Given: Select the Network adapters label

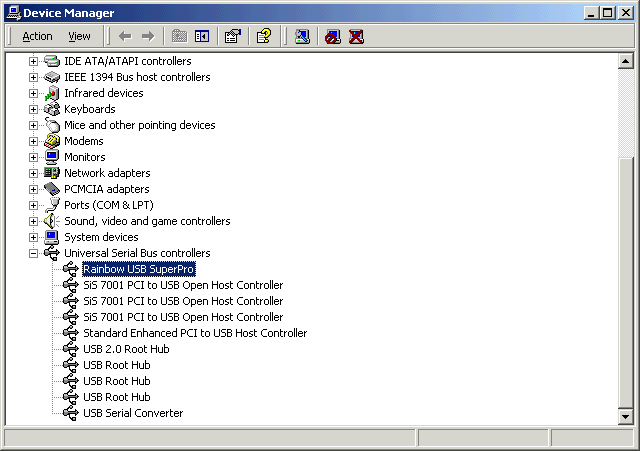Looking at the screenshot, I should (107, 173).
